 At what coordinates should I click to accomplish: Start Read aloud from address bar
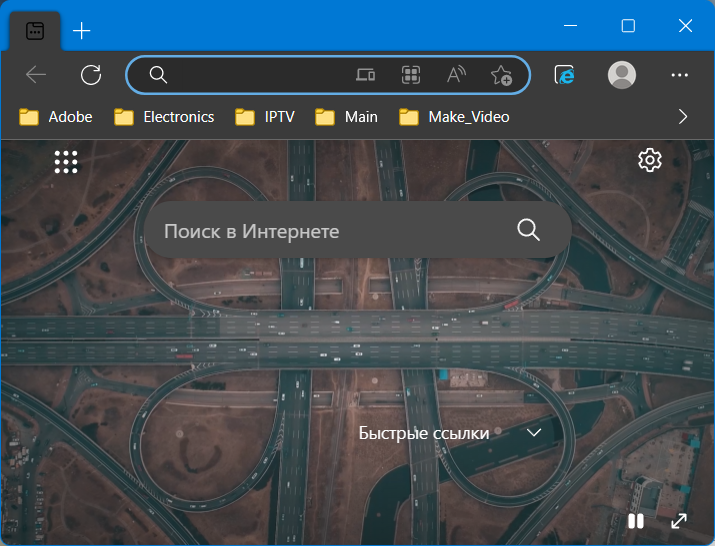(x=456, y=75)
